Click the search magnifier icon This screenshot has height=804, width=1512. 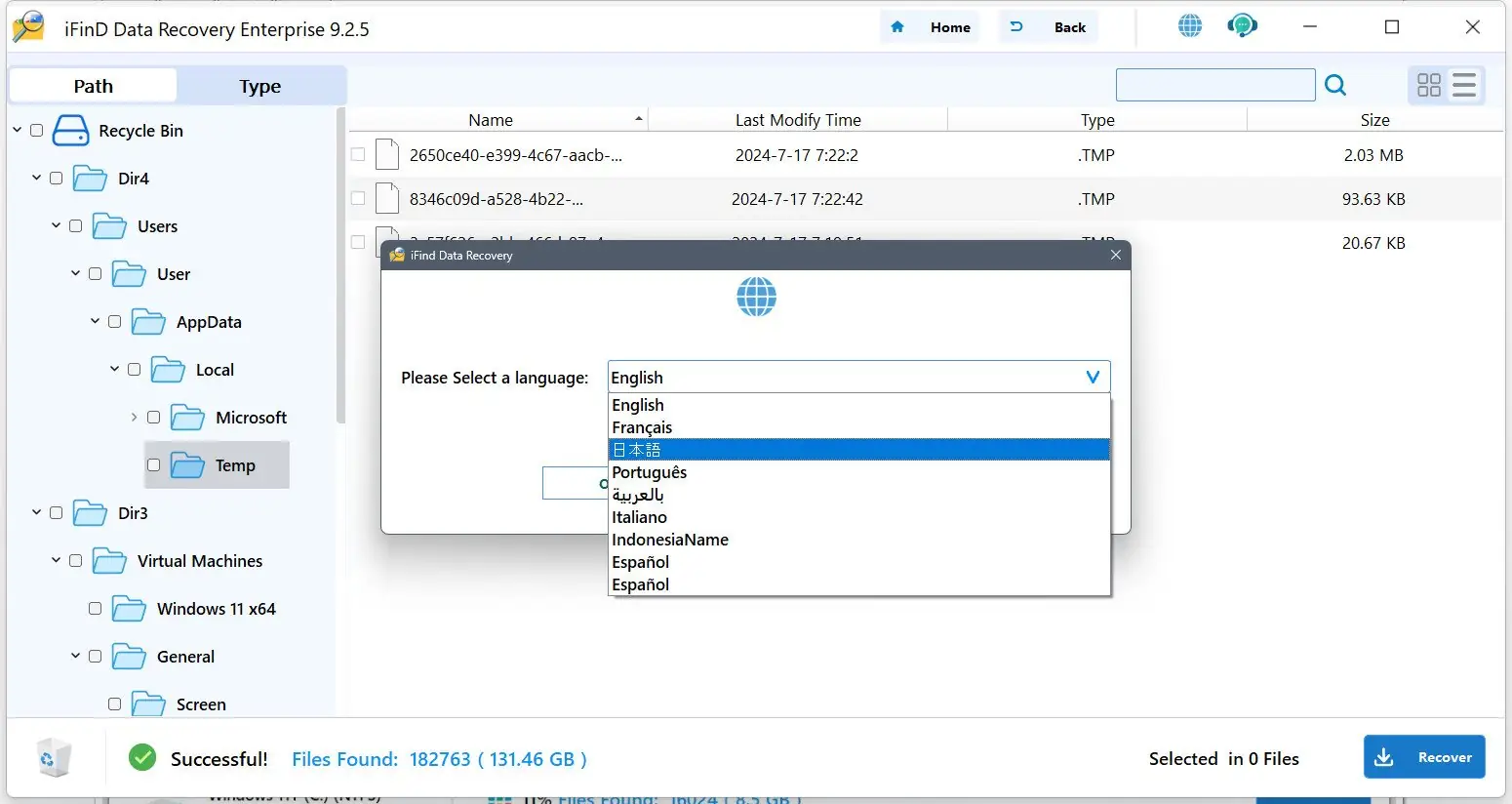(x=1335, y=86)
